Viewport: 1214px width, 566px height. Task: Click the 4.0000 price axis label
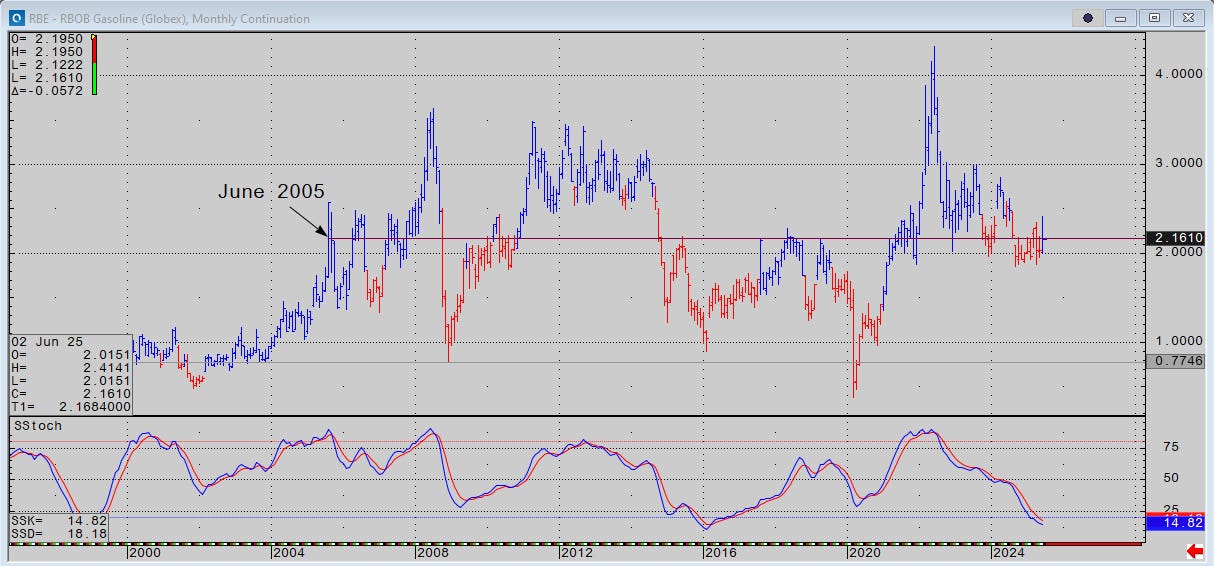point(1179,75)
